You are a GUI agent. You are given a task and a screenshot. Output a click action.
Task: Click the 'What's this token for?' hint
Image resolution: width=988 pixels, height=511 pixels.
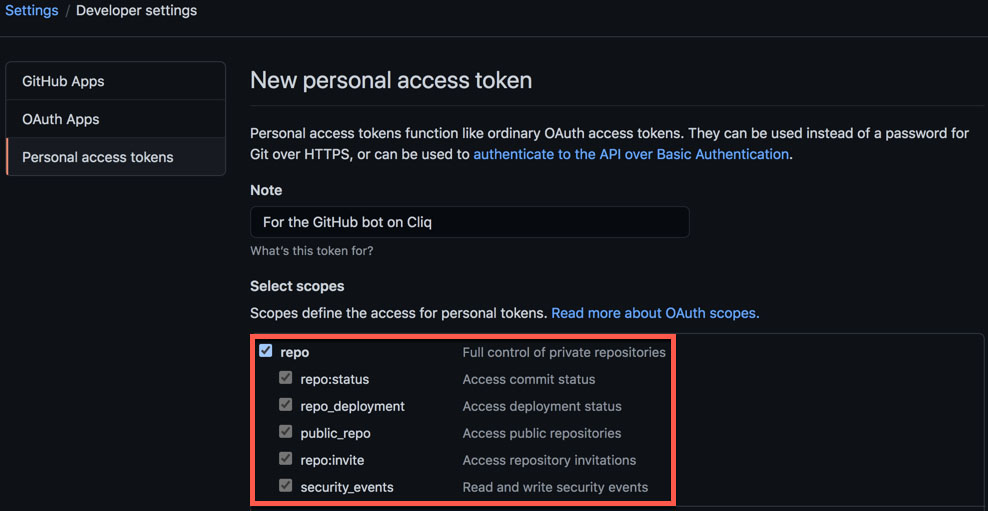tap(311, 251)
